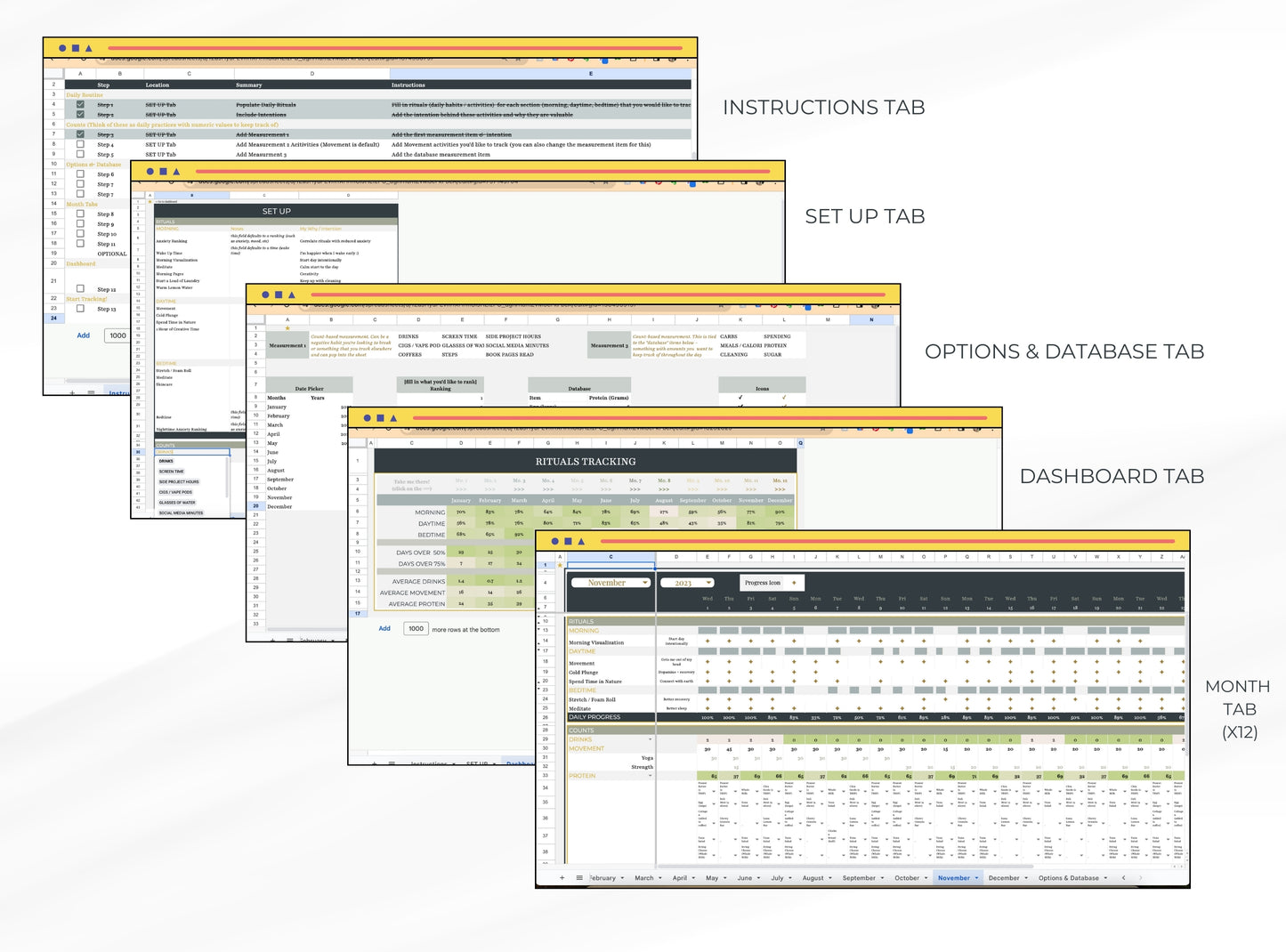Click the gold star in Options sheet cell A1
Screen dimensions: 1286x952
pos(287,328)
